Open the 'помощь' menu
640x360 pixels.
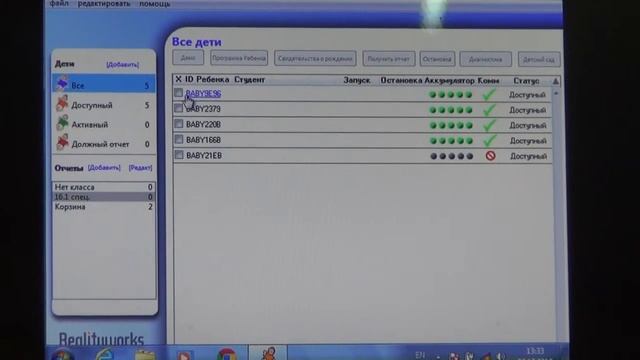coord(155,4)
